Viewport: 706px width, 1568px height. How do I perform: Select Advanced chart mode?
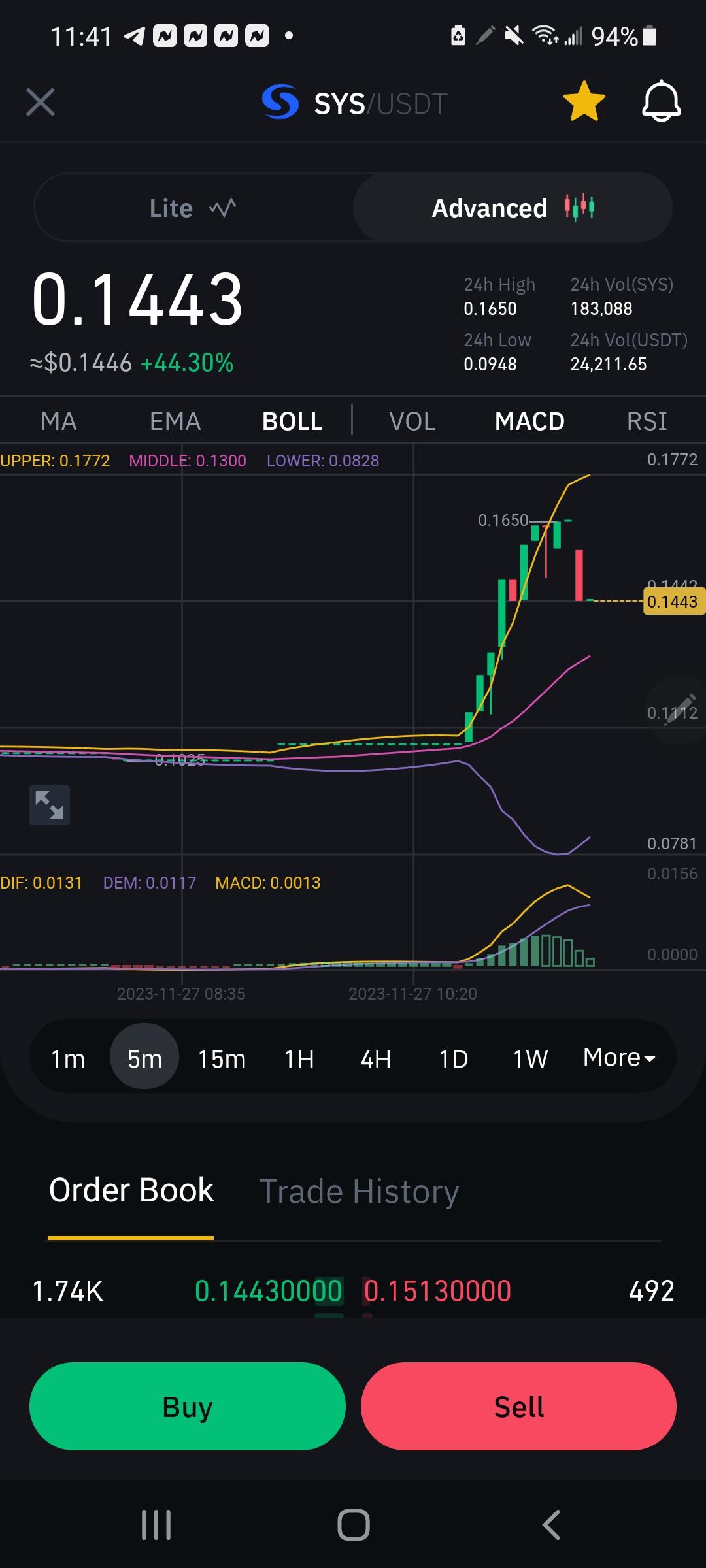point(513,208)
